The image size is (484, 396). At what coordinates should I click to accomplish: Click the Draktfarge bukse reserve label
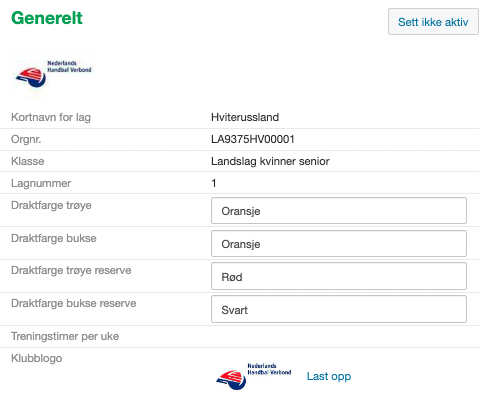pyautogui.click(x=74, y=303)
